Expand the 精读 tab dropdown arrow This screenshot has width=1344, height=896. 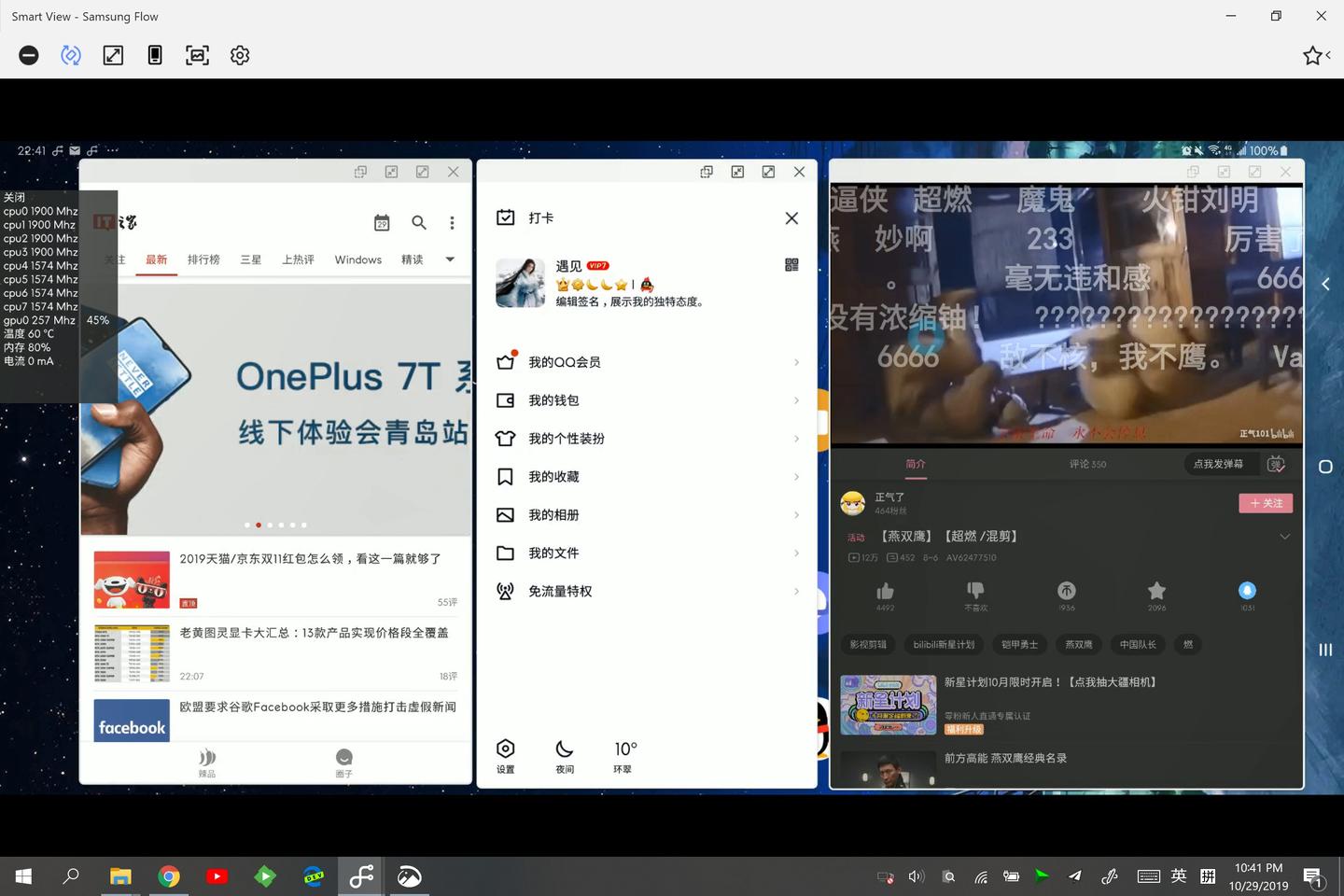[449, 259]
